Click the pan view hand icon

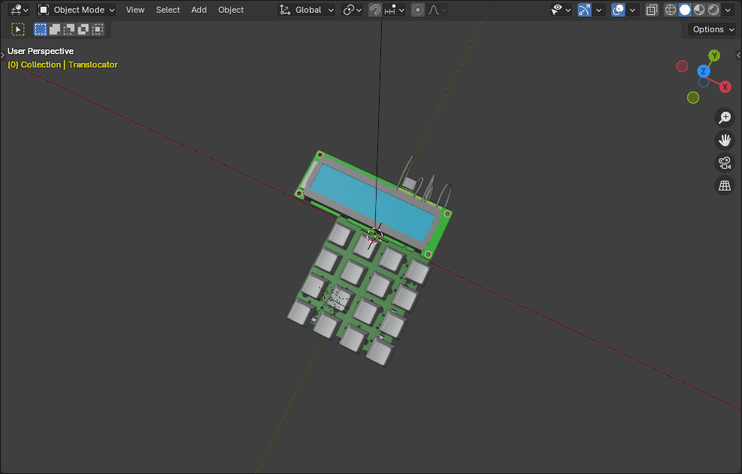tap(724, 140)
